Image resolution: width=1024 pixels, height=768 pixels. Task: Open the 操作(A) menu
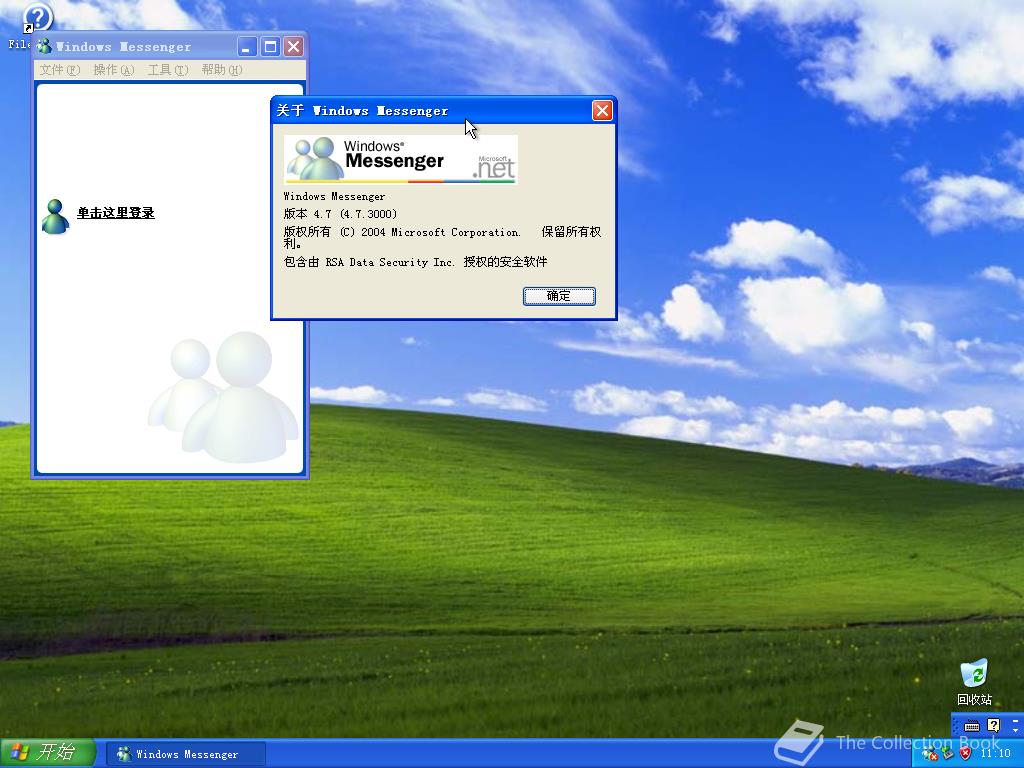(114, 70)
